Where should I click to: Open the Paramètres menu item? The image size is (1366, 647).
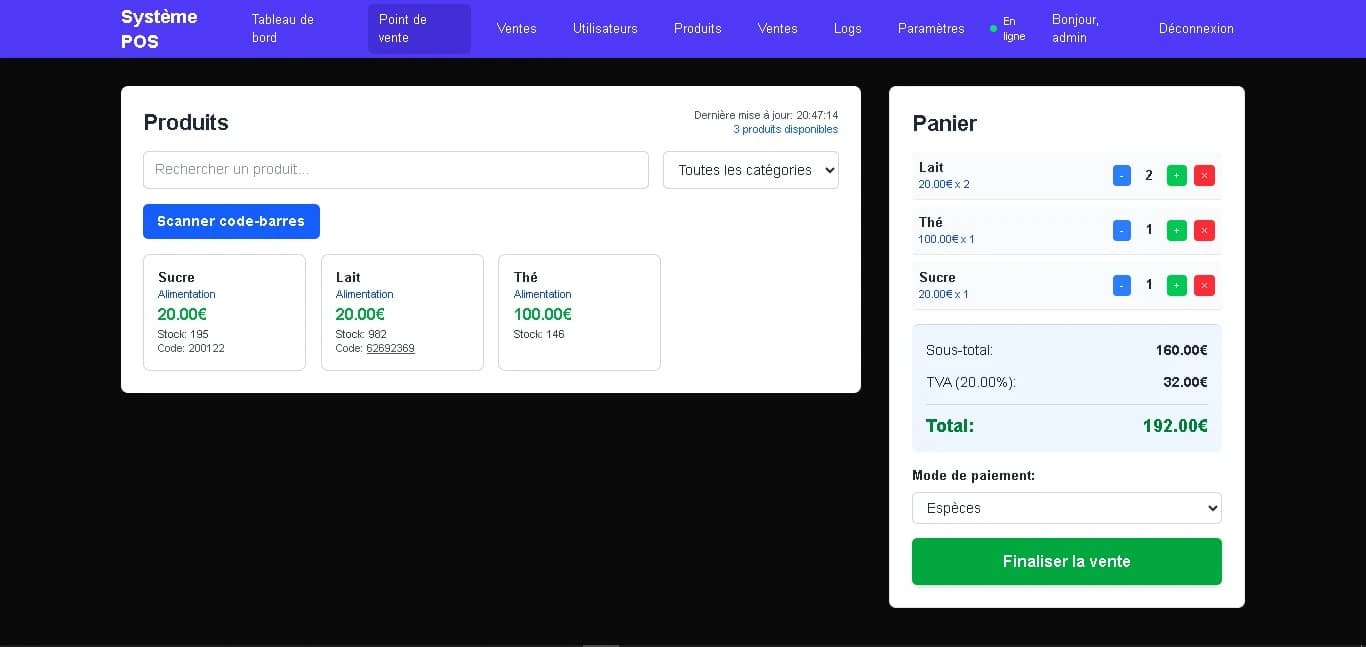[x=930, y=29]
